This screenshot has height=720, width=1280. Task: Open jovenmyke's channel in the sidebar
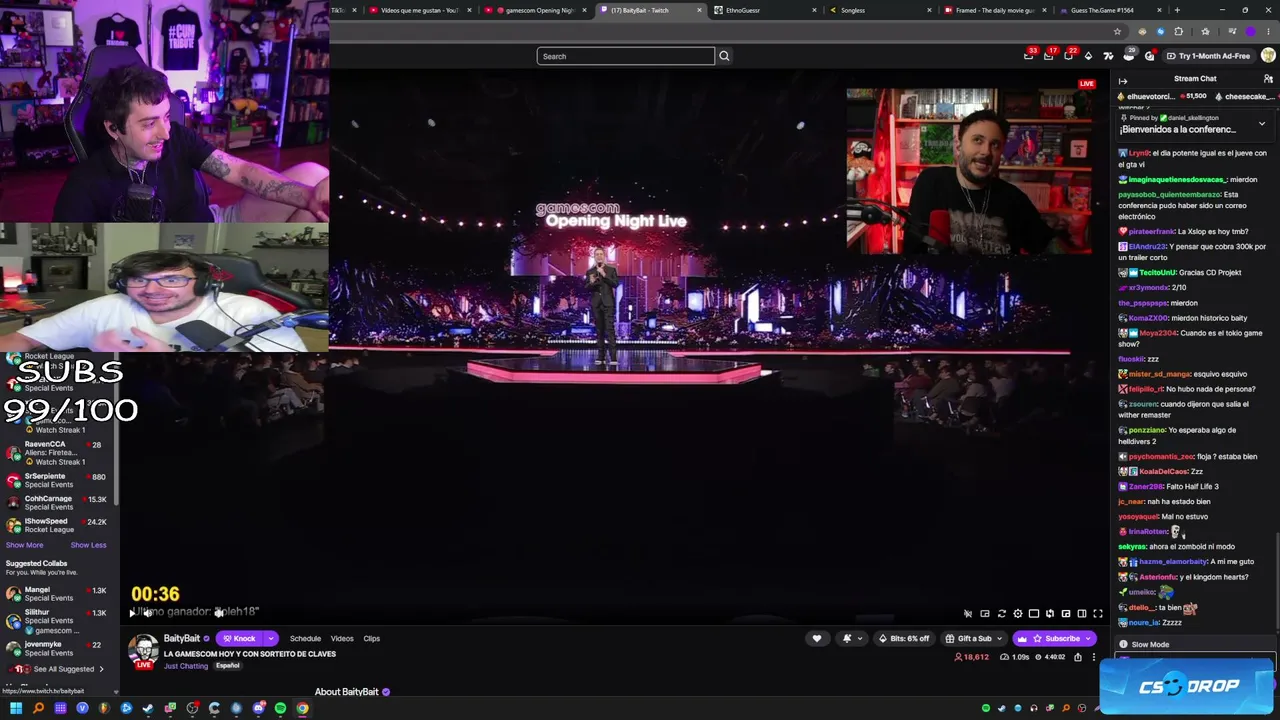click(58, 649)
